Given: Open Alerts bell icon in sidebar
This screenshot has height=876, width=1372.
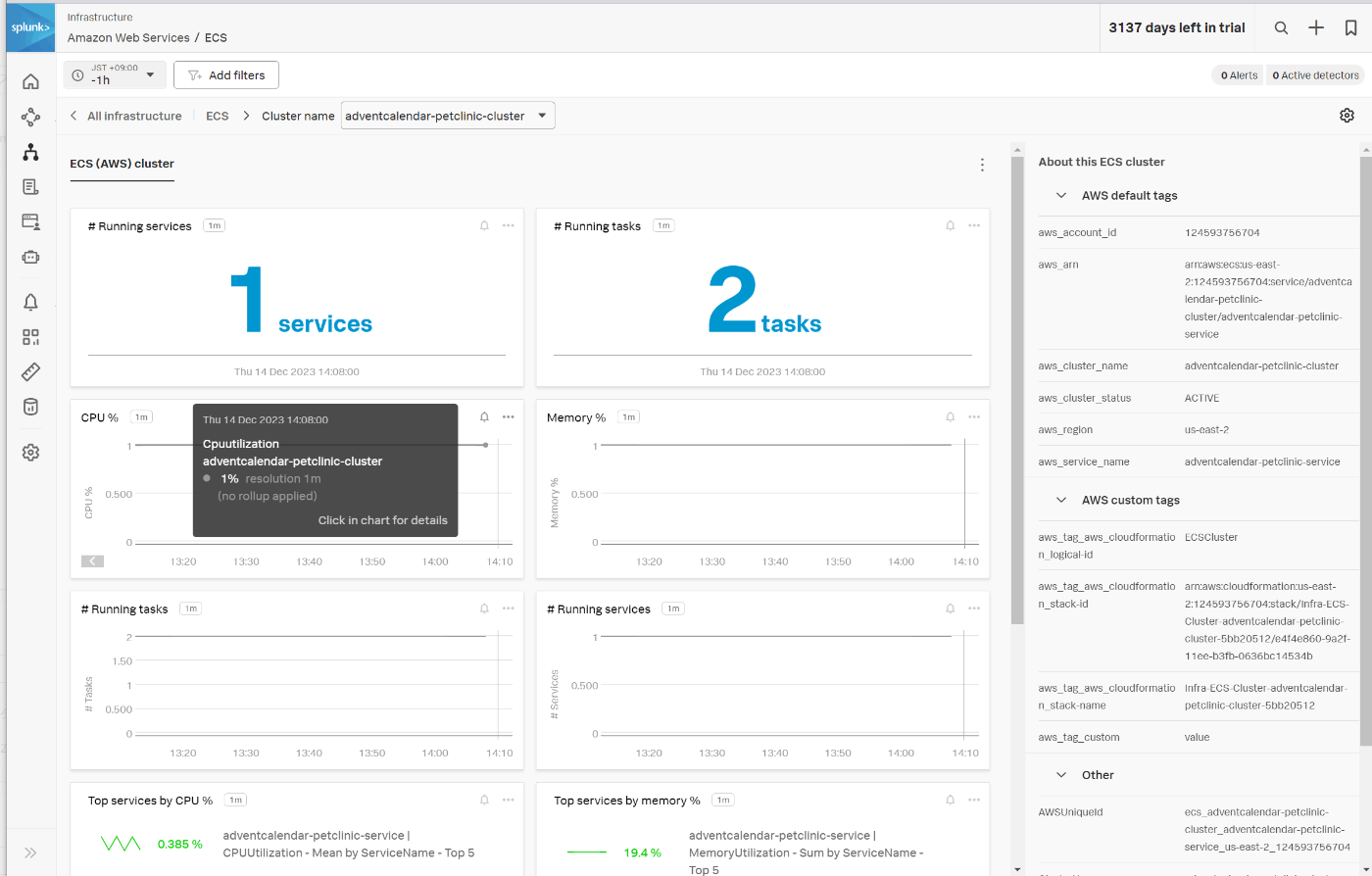Looking at the screenshot, I should pos(30,302).
